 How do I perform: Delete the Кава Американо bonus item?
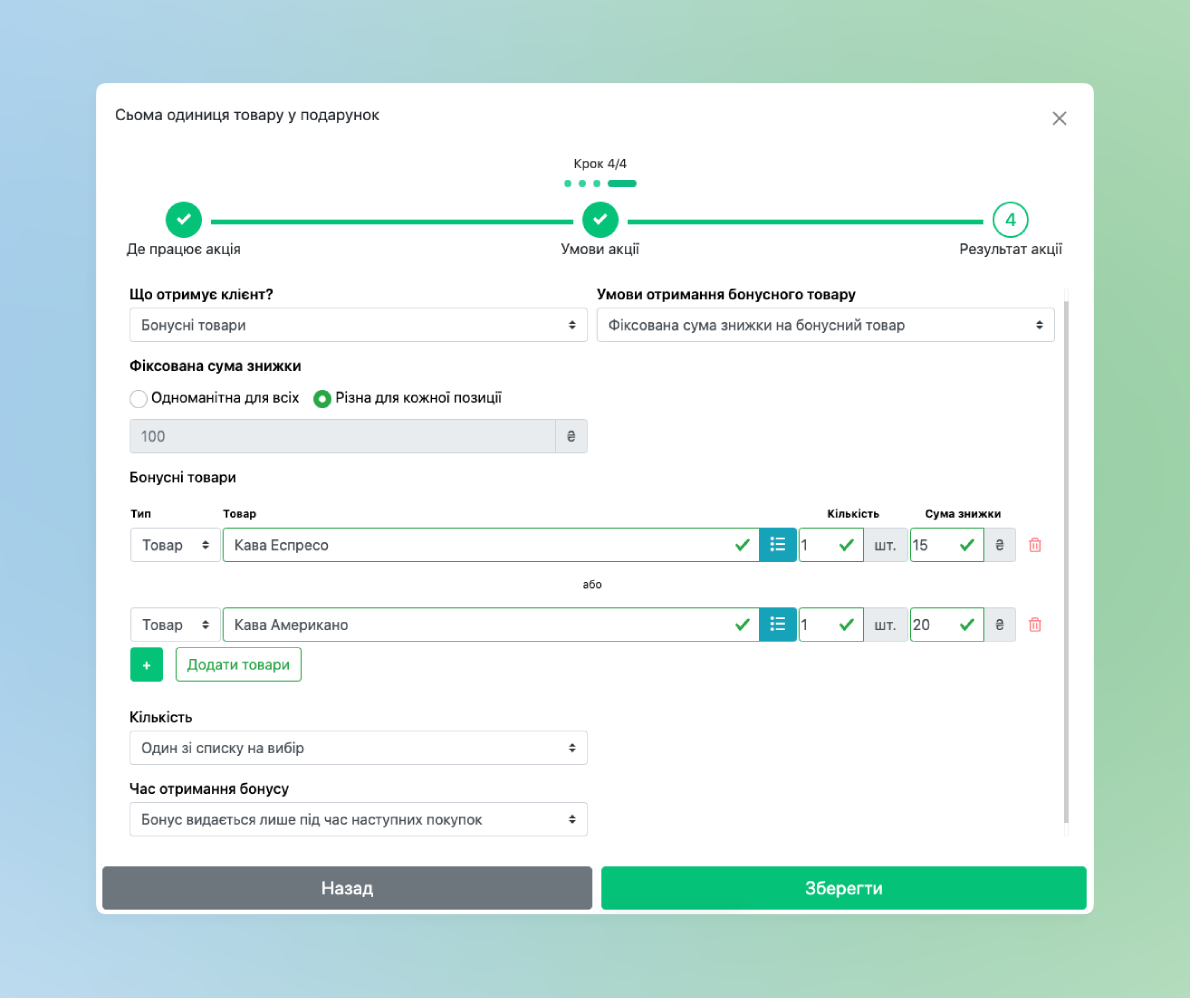coord(1035,625)
